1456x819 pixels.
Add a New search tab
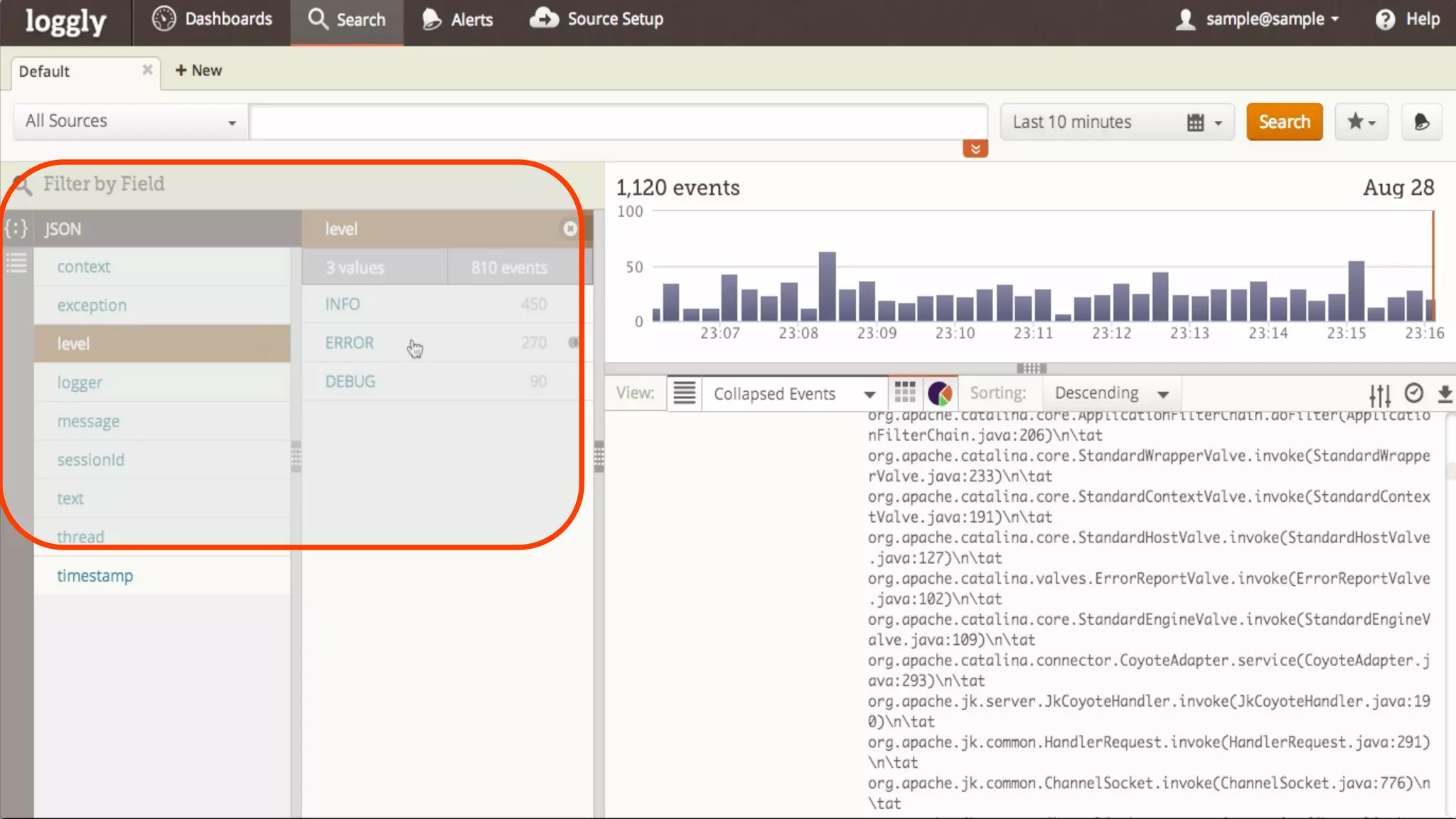(198, 70)
